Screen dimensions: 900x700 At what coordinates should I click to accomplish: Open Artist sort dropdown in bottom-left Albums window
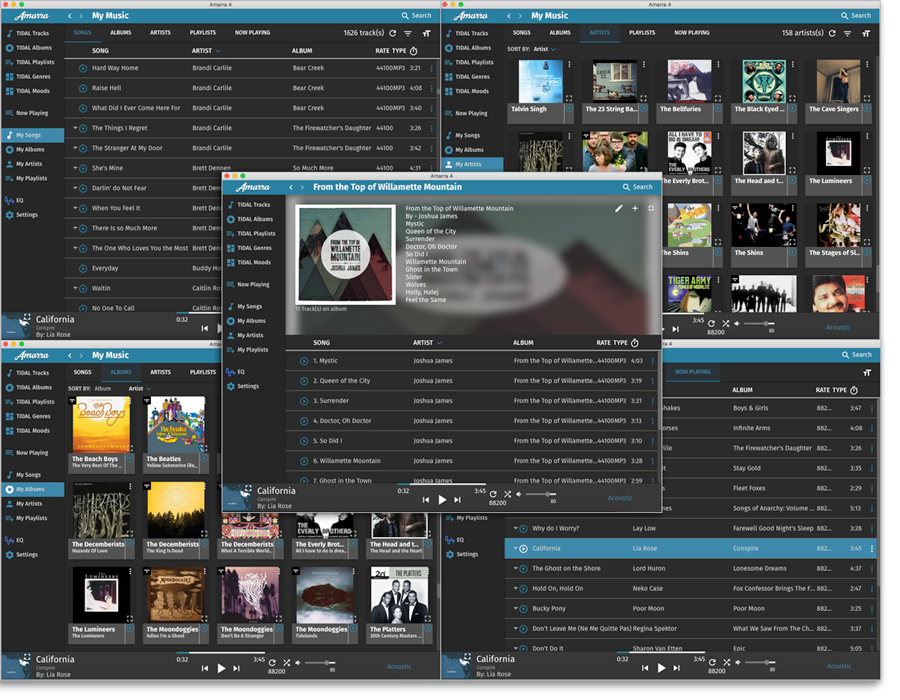[139, 389]
